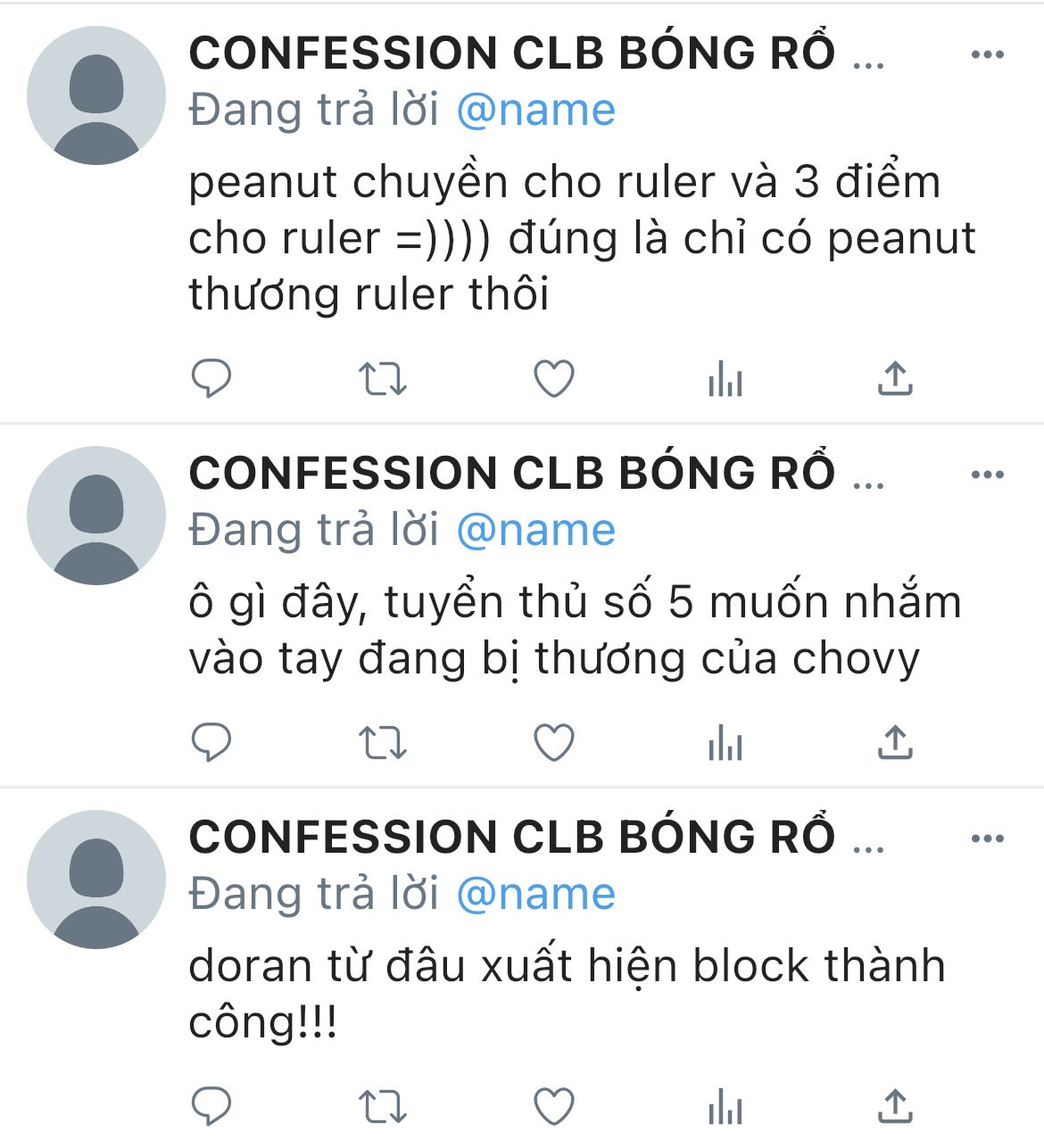Like the doran block tweet
This screenshot has height=1148, width=1044.
click(x=554, y=1107)
